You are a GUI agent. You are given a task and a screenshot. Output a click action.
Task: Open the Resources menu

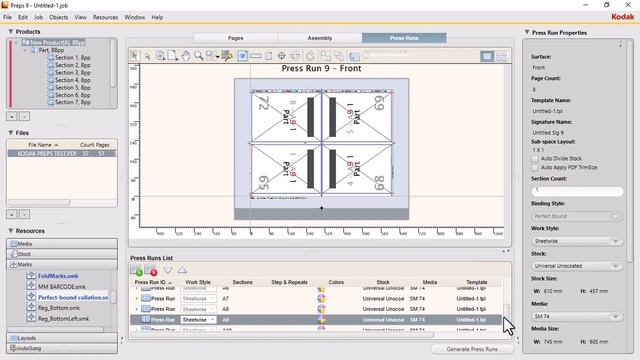click(x=105, y=17)
